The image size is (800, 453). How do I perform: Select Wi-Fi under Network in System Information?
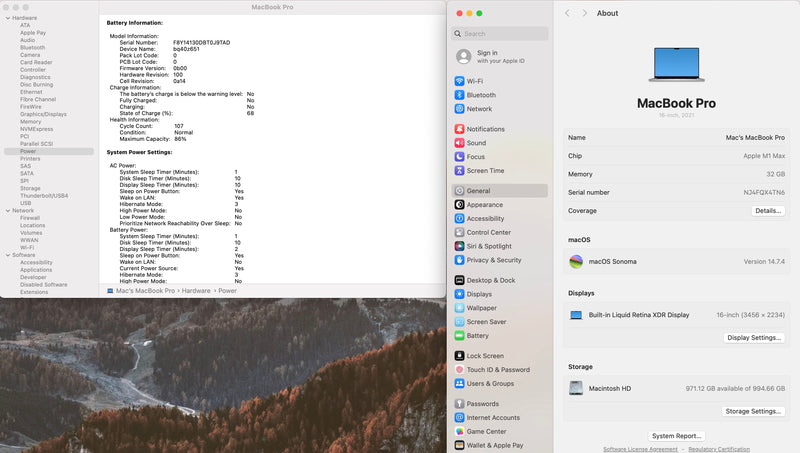(x=27, y=247)
